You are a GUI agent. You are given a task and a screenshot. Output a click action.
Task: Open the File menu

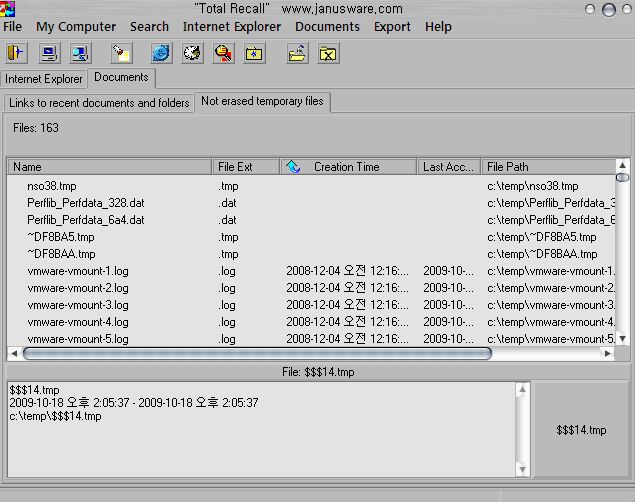pos(13,27)
